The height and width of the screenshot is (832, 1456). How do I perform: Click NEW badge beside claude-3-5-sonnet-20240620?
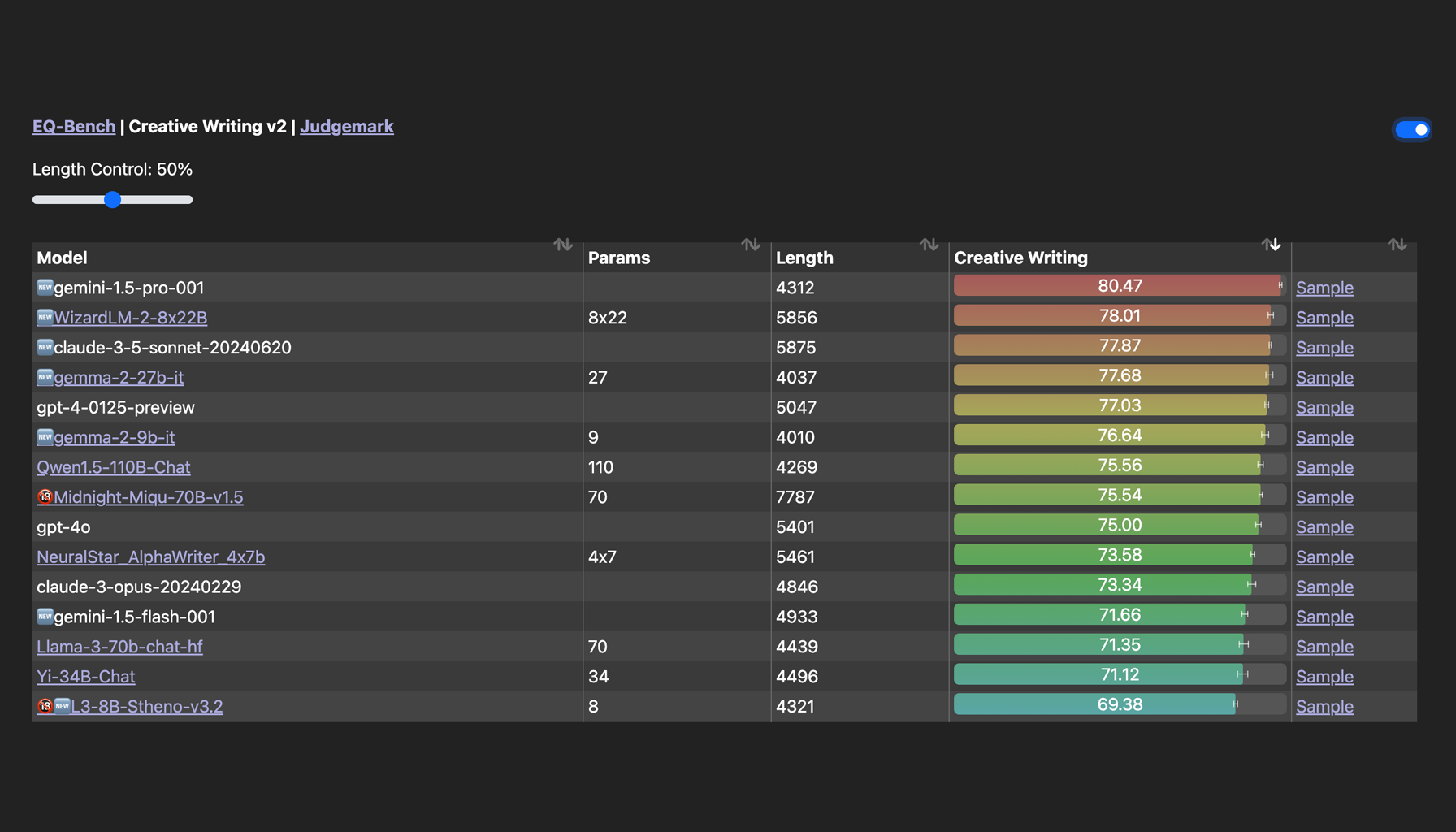45,347
